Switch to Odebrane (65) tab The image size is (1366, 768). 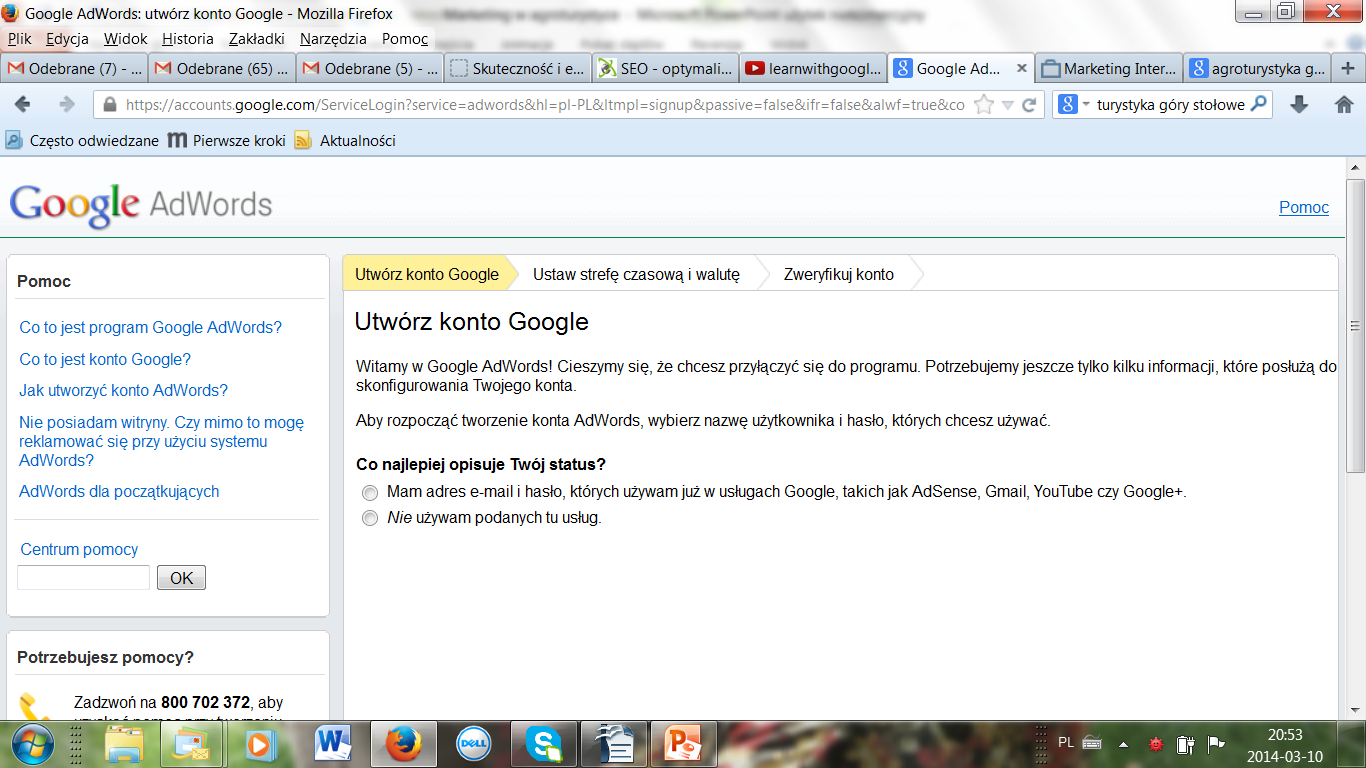pos(223,68)
